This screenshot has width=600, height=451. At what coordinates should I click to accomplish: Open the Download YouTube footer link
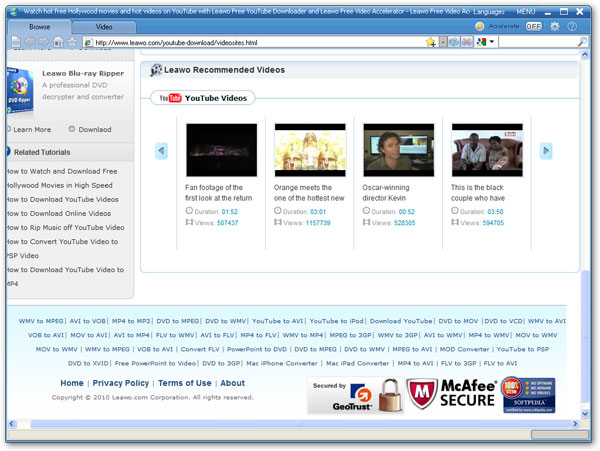tap(401, 321)
